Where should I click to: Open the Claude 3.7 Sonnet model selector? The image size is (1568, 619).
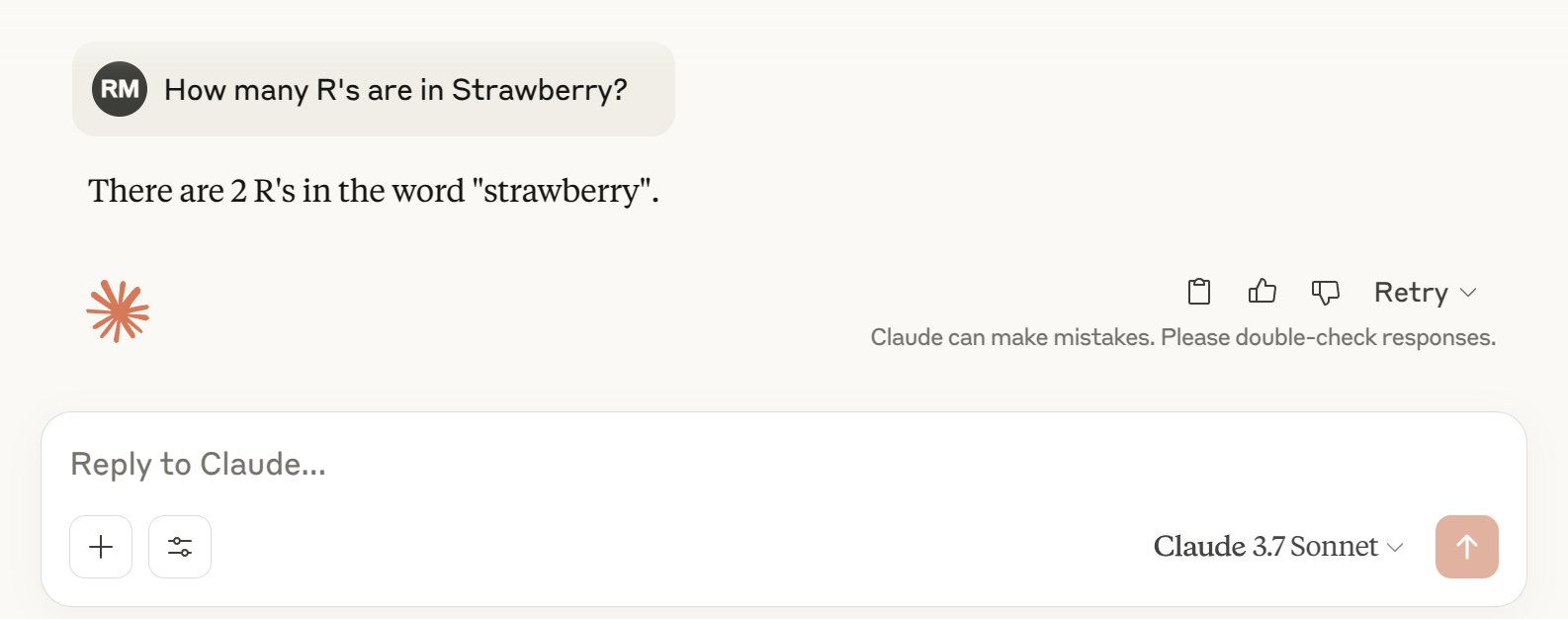click(x=1265, y=547)
